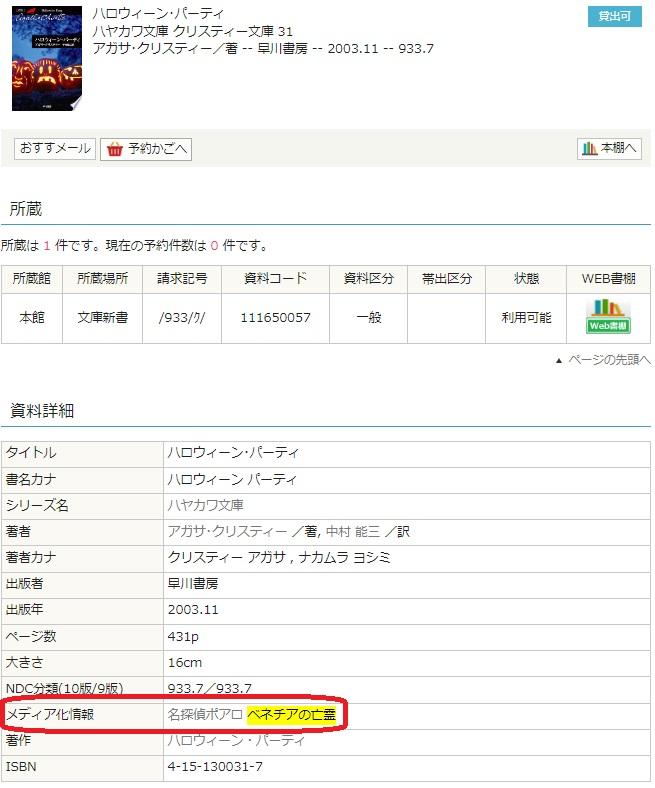This screenshot has width=655, height=788.
Task: Click the 請求記号 column header
Action: coord(182,279)
